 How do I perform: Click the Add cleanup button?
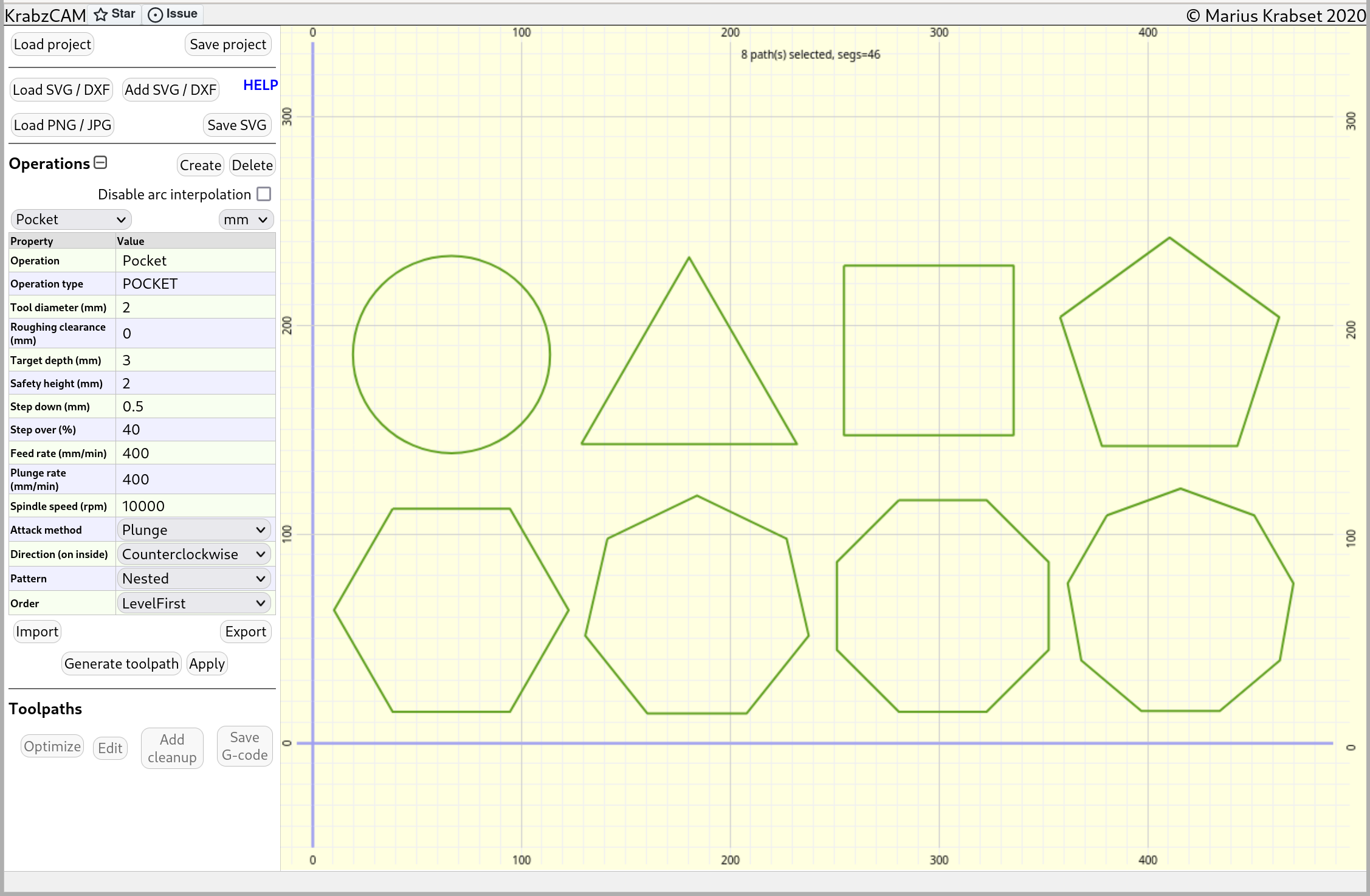[172, 748]
